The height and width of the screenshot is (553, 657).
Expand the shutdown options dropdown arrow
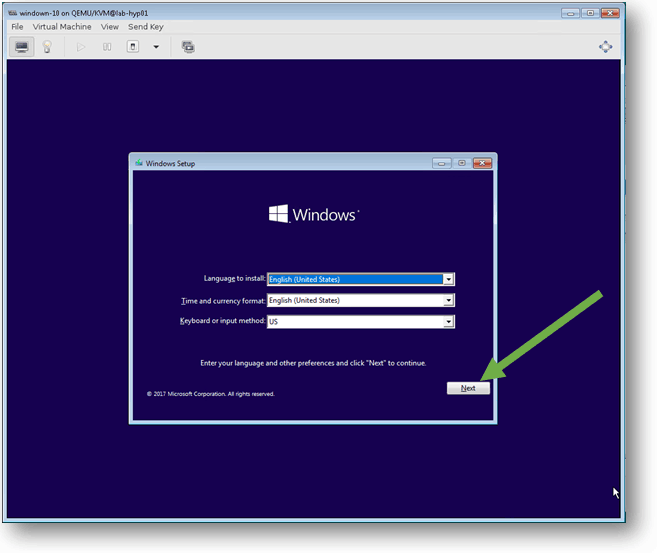pos(156,47)
